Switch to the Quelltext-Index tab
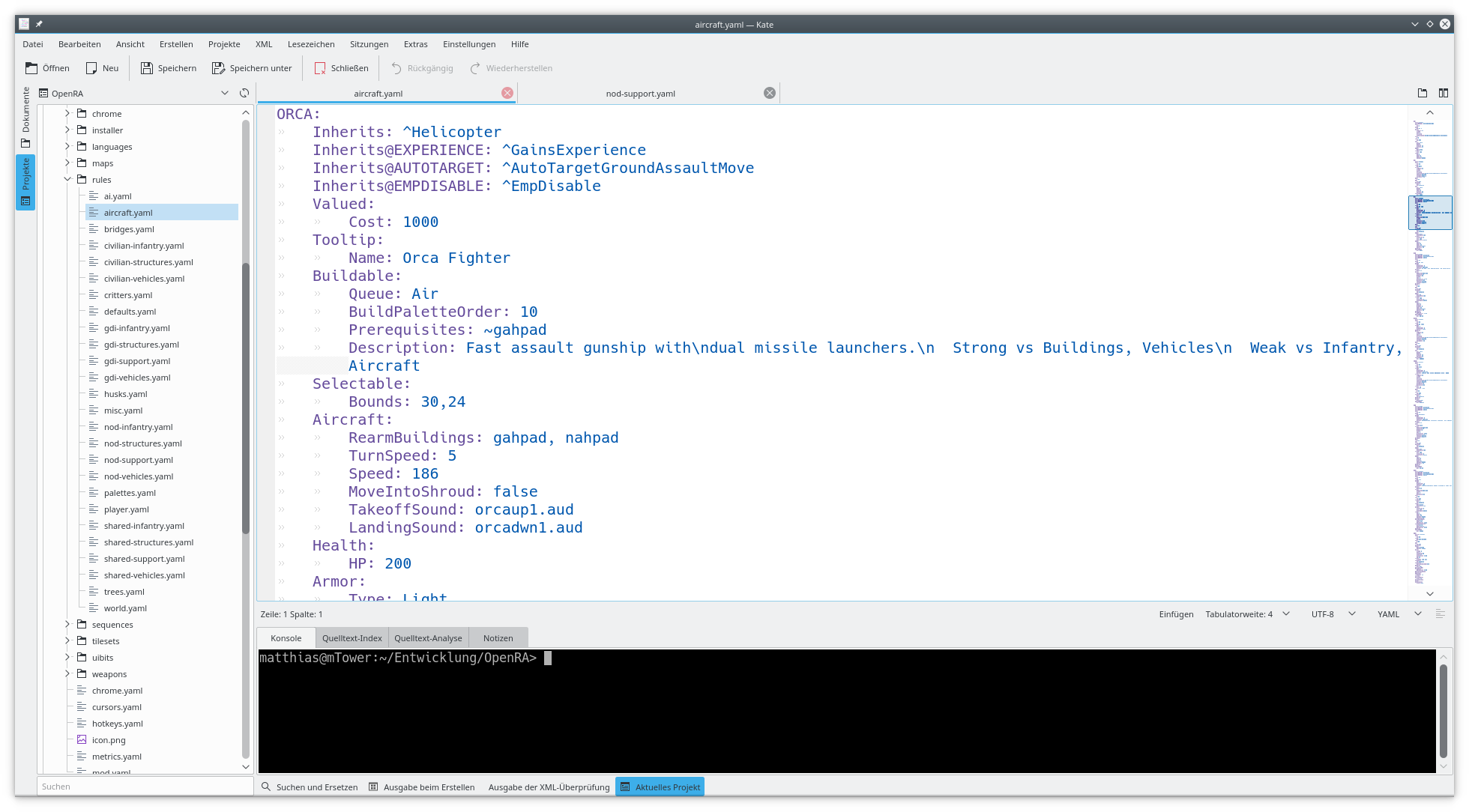 click(352, 638)
